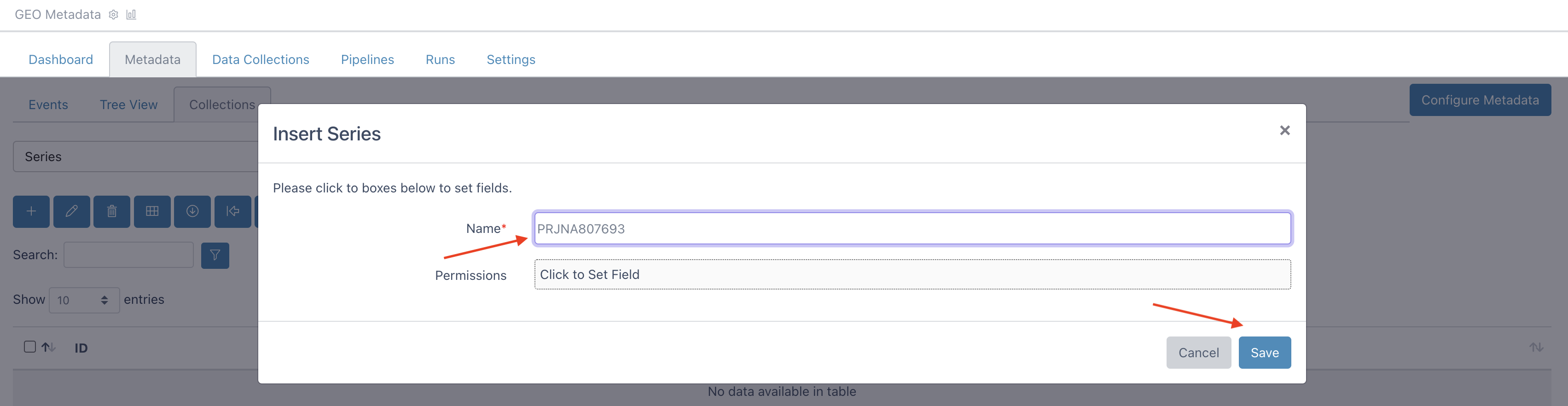Close the Insert Series dialog with X
1568x406 pixels.
click(1284, 130)
